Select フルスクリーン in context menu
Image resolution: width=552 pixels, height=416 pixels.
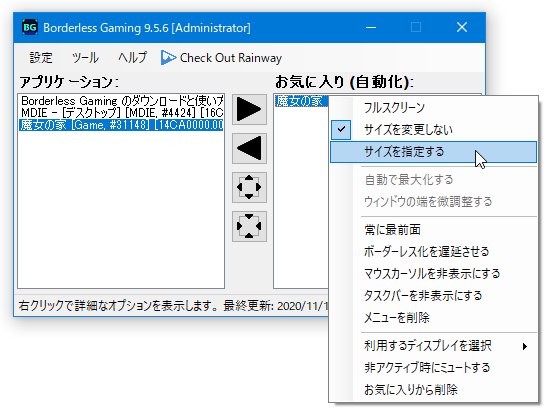[433, 108]
